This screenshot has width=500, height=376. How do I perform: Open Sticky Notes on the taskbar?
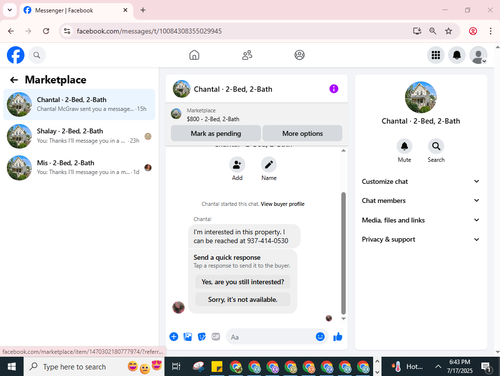pyautogui.click(x=217, y=367)
